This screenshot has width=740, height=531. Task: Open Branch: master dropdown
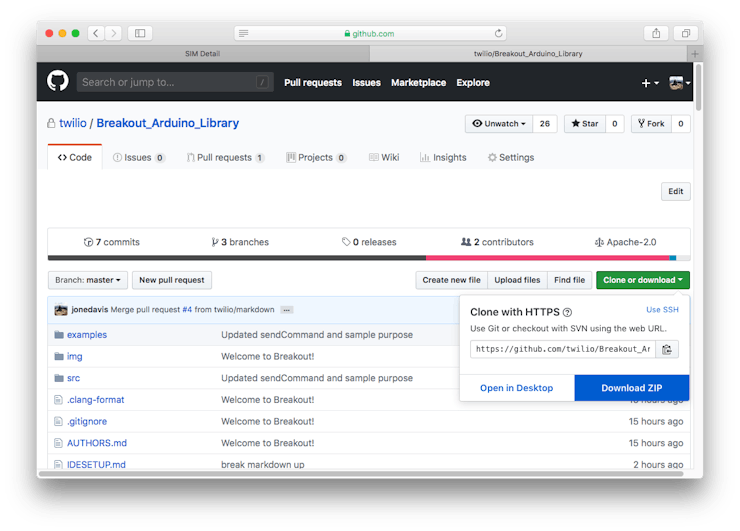click(x=87, y=280)
